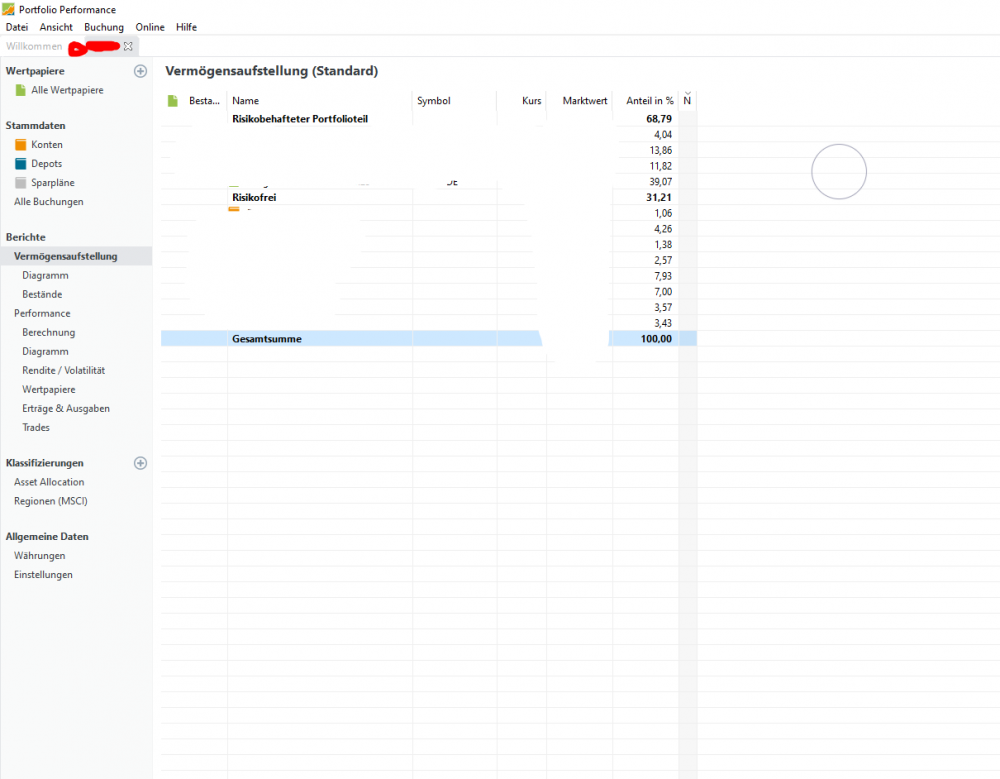The width and height of the screenshot is (1000, 779).
Task: Open Konten in sidebar
Action: click(x=47, y=145)
